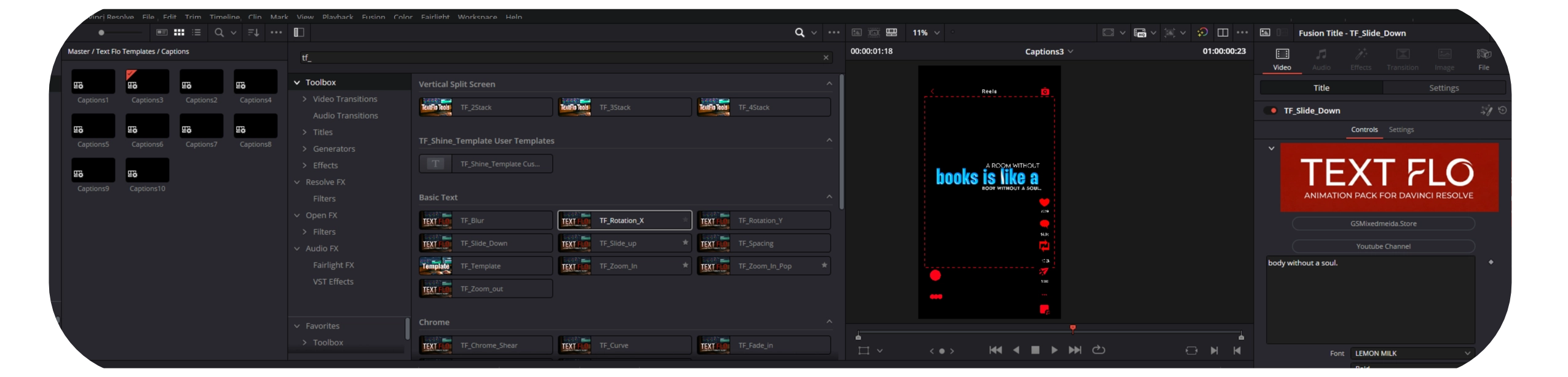Click the effects library search magnifier icon
This screenshot has width=1568, height=377.
(x=799, y=33)
